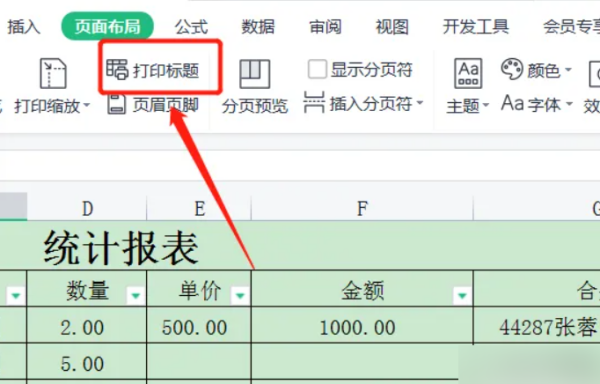Select the cell containing 1000.00

(x=362, y=325)
